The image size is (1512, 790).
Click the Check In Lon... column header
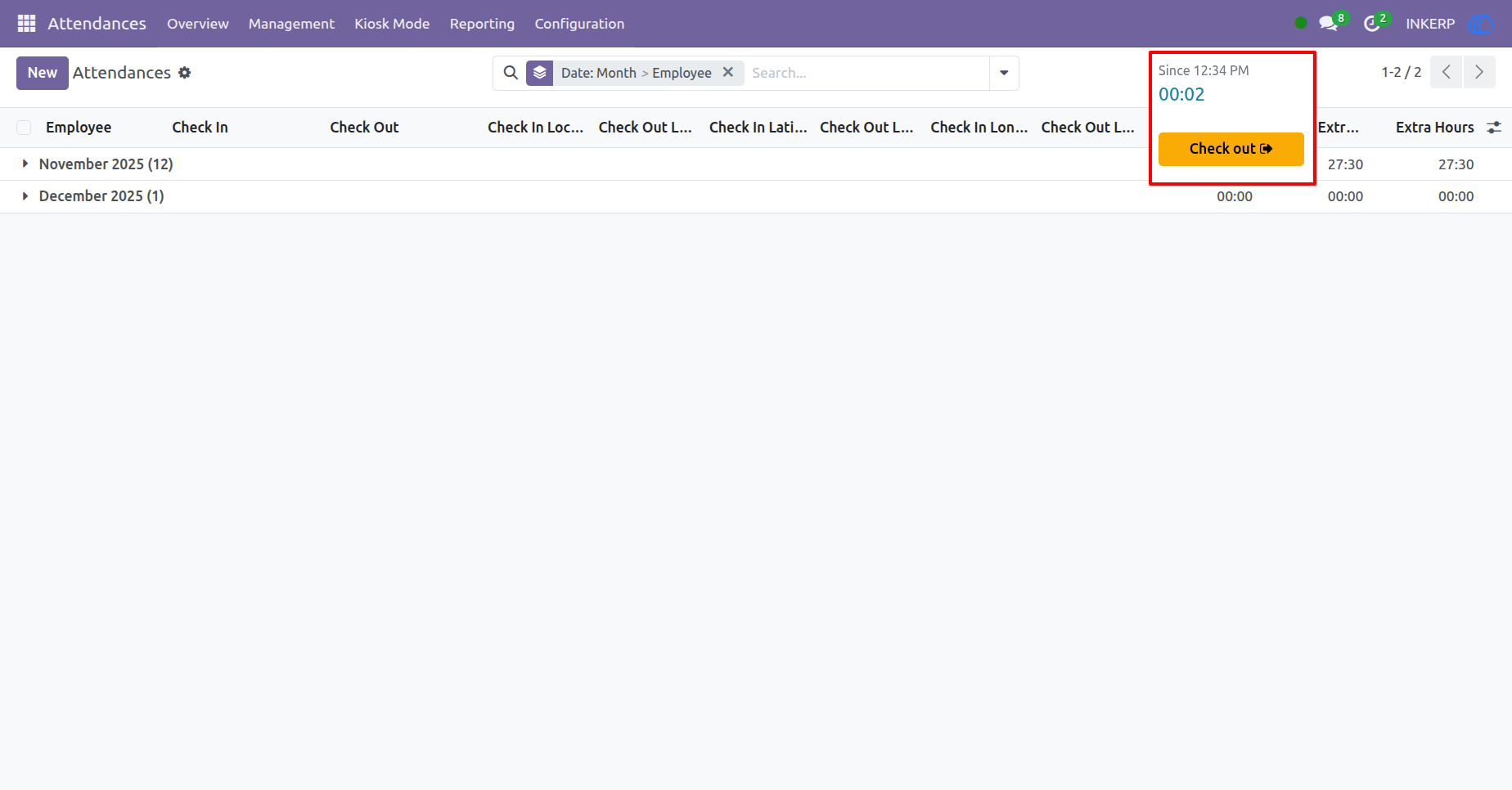[x=979, y=128]
